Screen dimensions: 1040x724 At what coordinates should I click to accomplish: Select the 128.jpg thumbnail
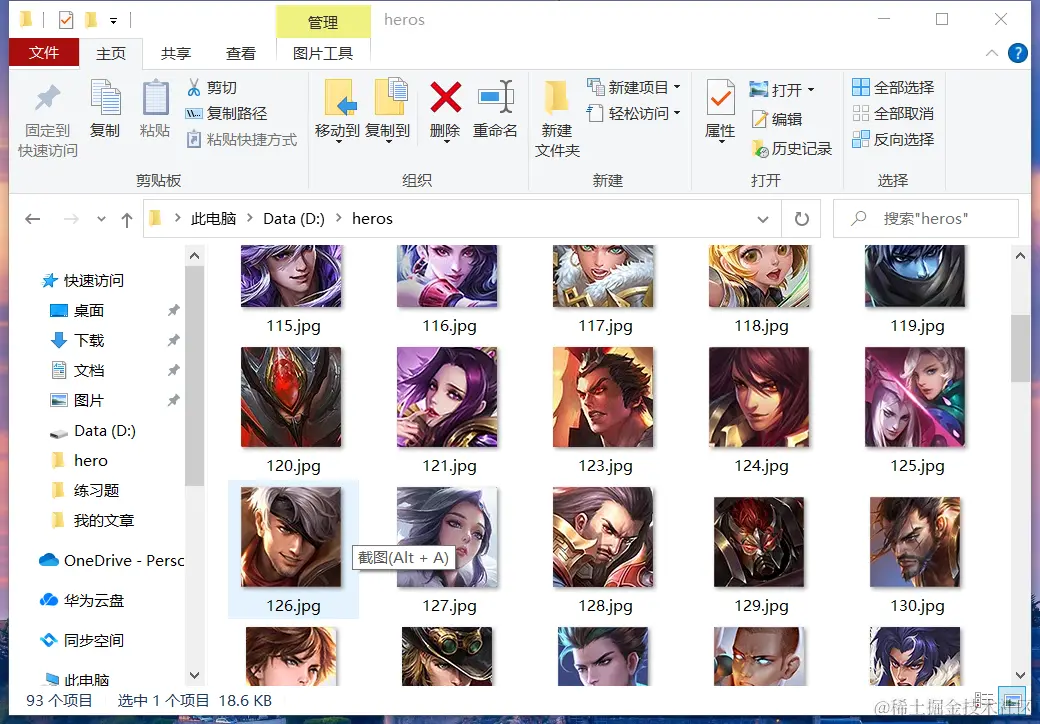pos(603,537)
